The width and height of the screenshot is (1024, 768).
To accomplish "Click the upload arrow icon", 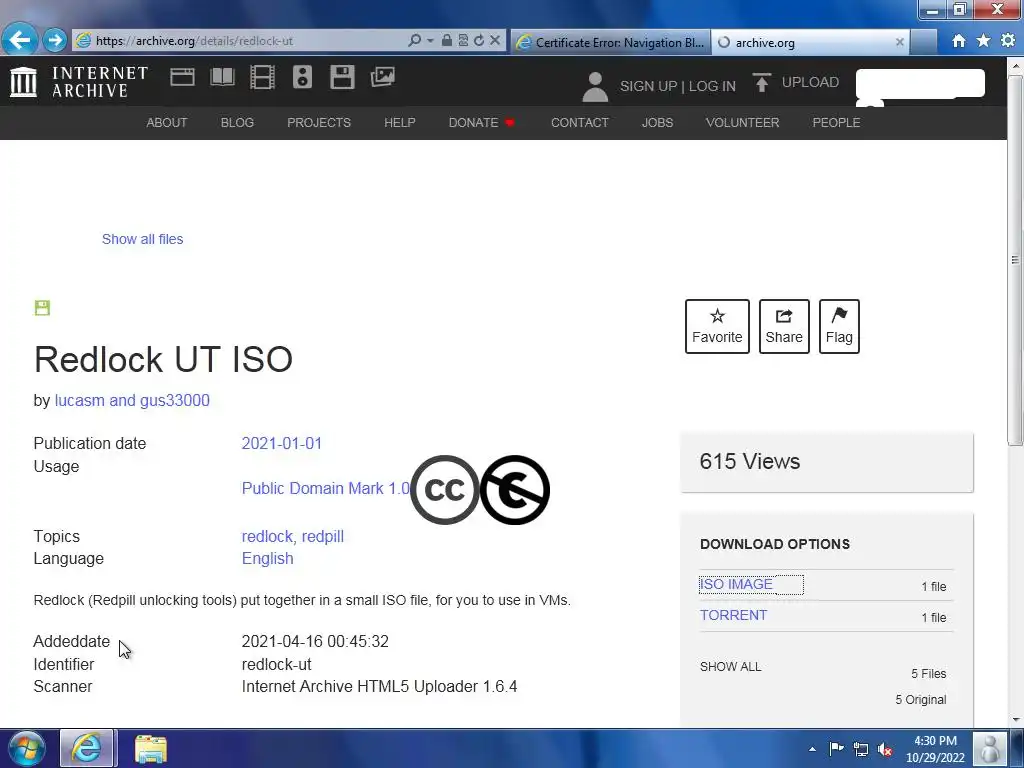I will [x=761, y=83].
